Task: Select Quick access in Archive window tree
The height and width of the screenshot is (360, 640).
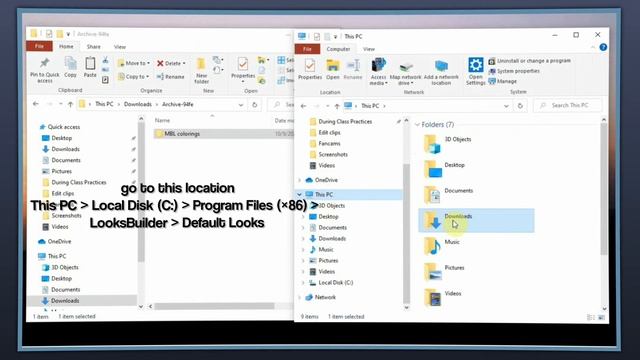Action: point(60,127)
